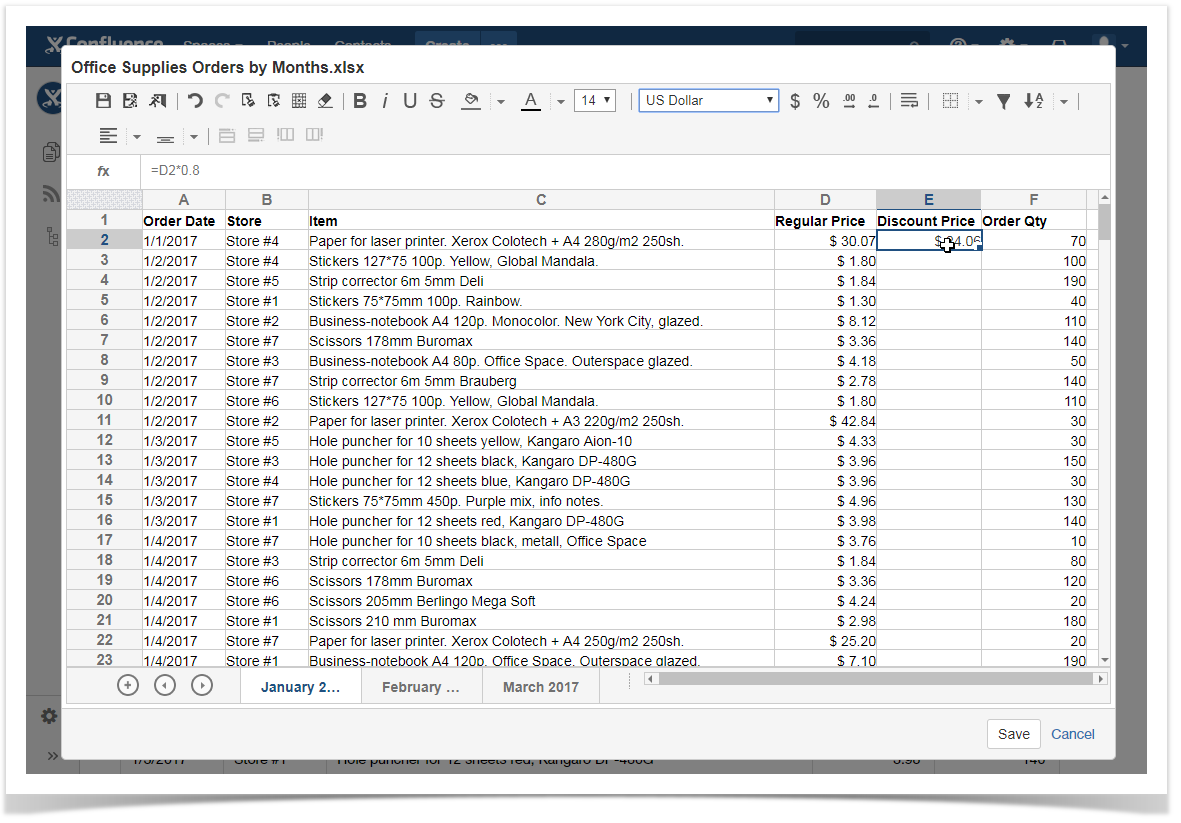Select the 'Discount Price' header cell

929,221
